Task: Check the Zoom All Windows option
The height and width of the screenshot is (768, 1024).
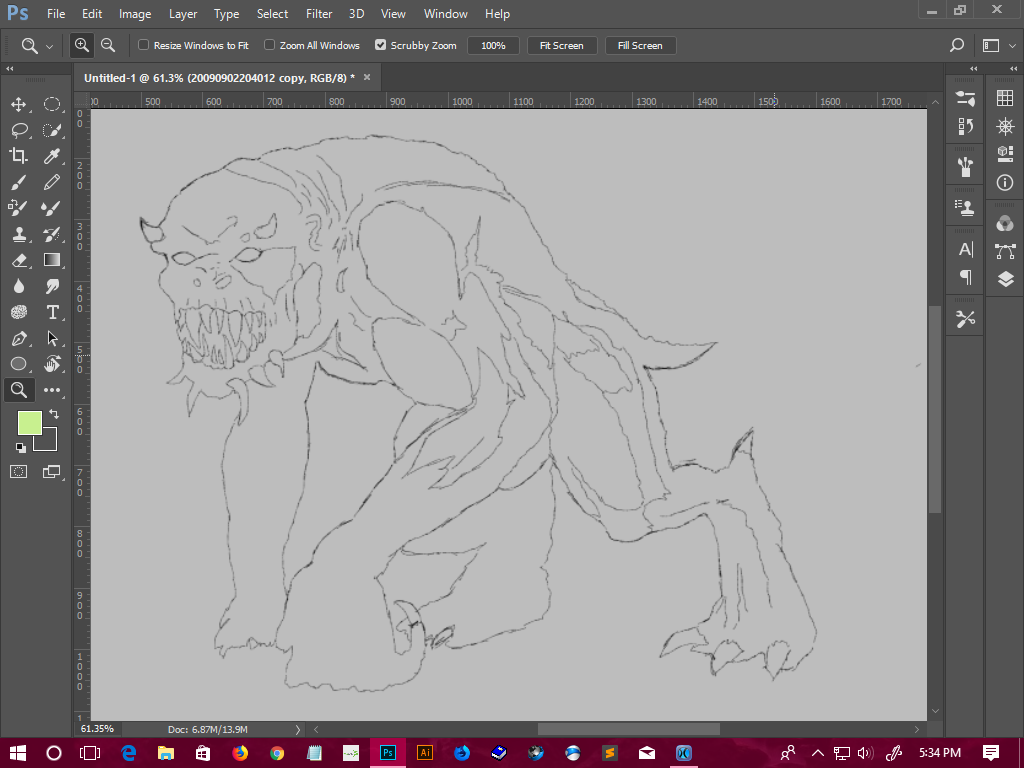Action: pos(270,45)
